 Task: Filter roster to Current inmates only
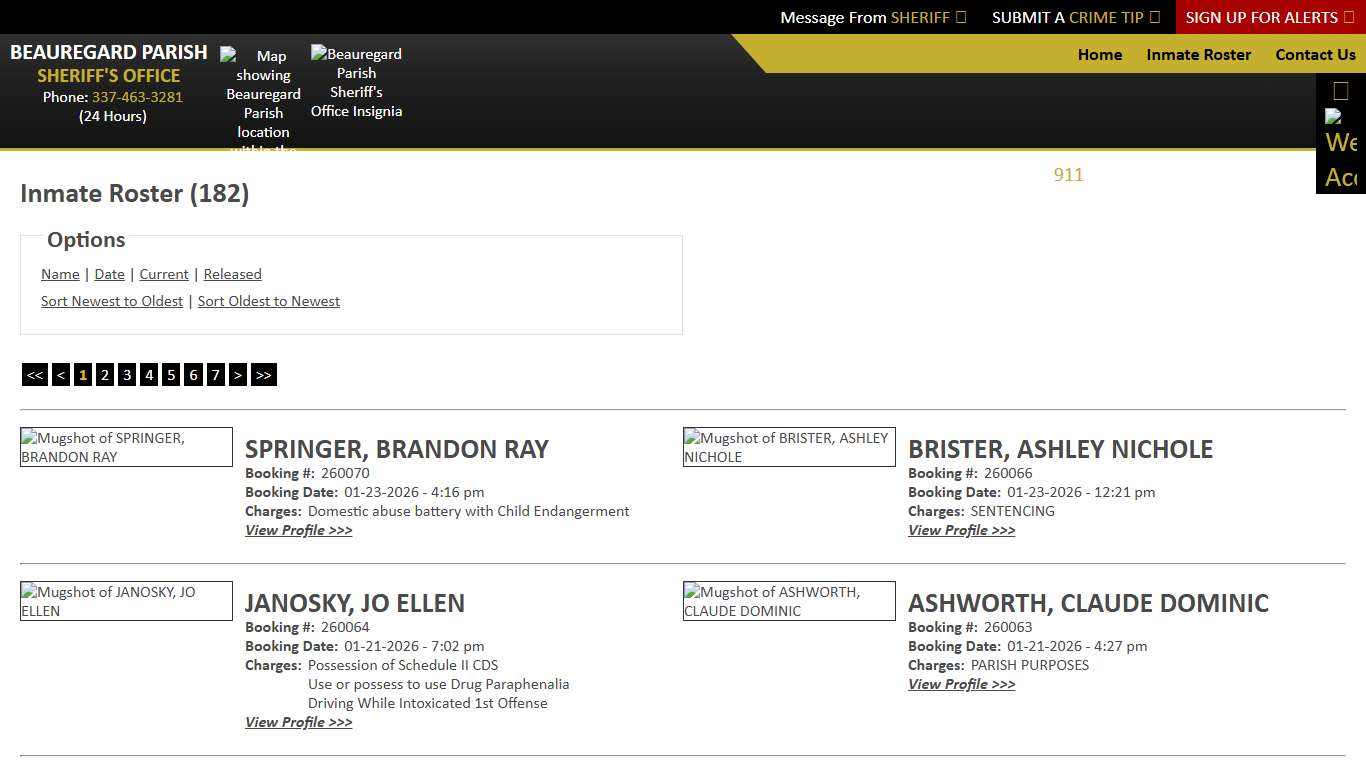click(x=163, y=274)
